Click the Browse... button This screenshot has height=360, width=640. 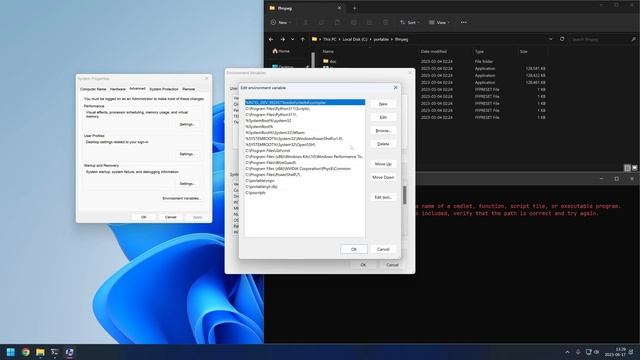coord(383,131)
